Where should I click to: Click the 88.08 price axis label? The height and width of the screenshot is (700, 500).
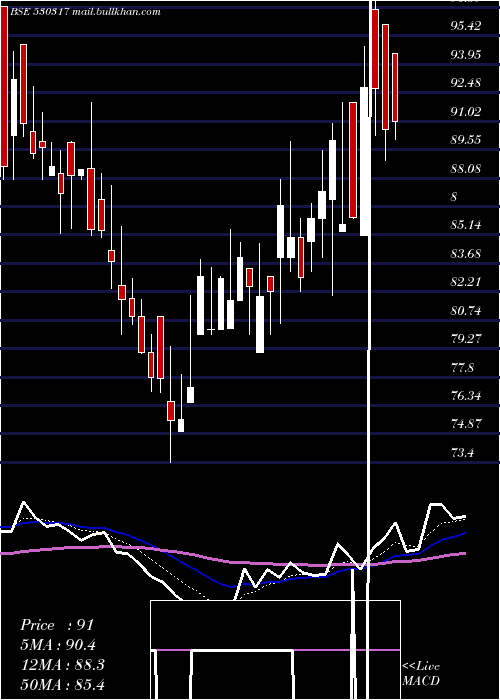pyautogui.click(x=466, y=168)
